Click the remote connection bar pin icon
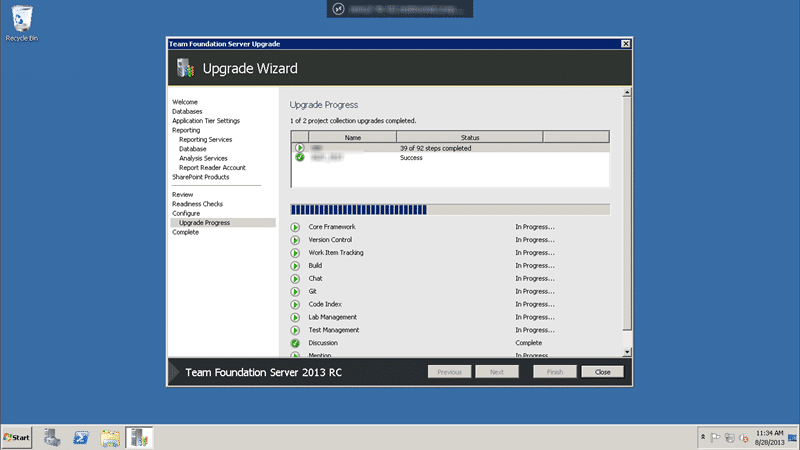 338,9
